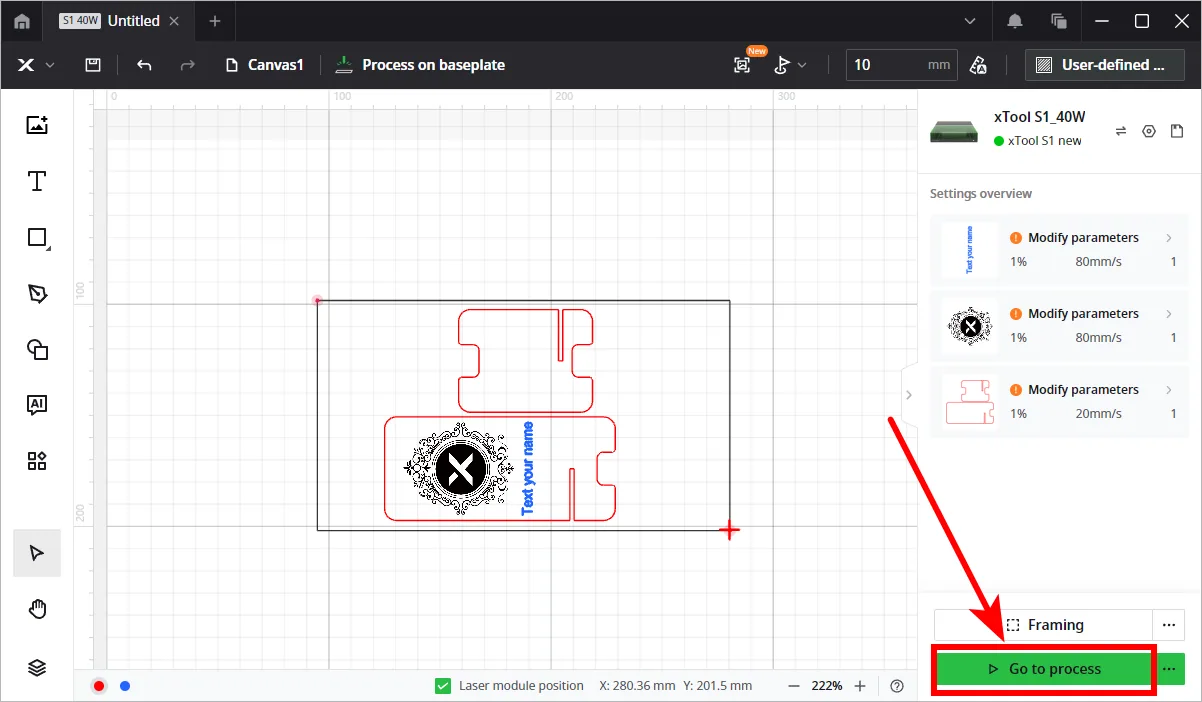Activate the selection arrow tool

click(37, 553)
